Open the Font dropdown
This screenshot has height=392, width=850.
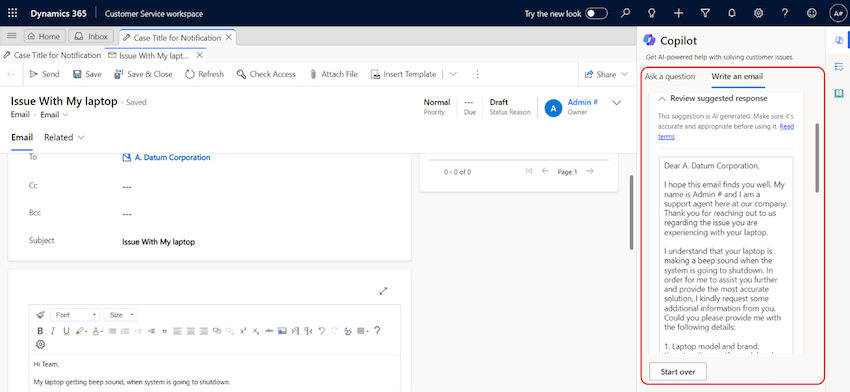(x=75, y=315)
